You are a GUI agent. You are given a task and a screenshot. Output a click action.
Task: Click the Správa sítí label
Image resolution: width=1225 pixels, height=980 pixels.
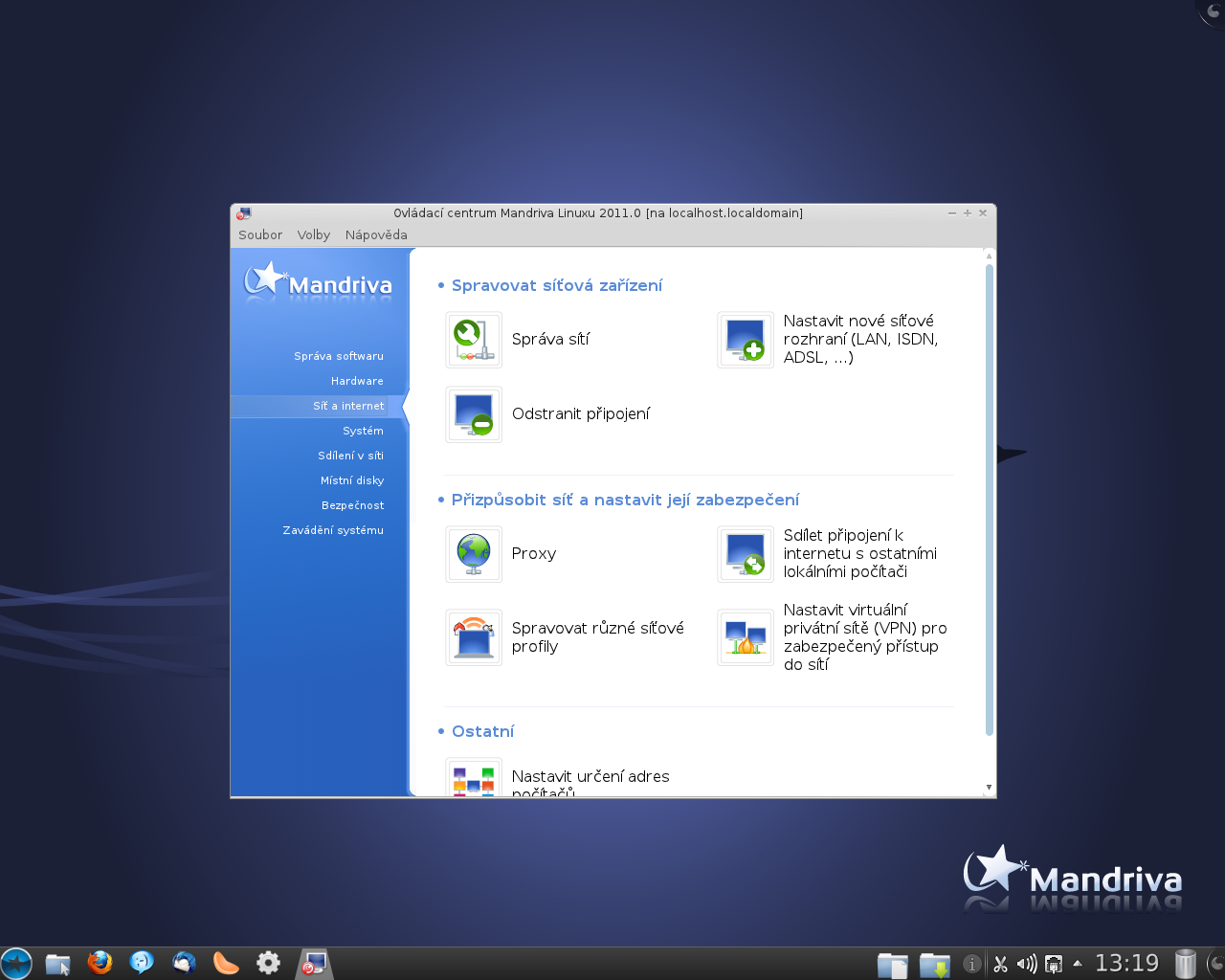550,340
